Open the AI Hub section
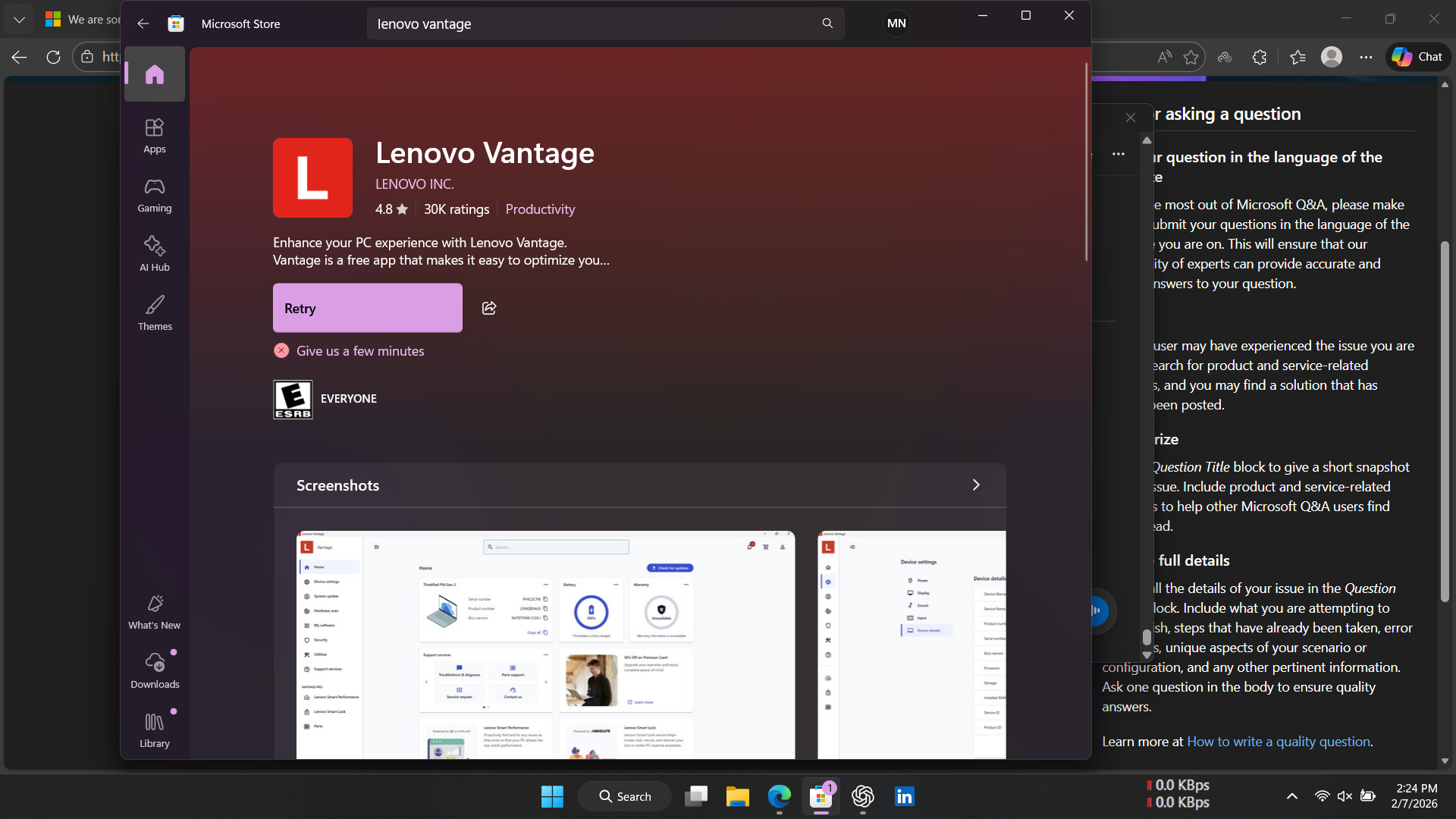Image resolution: width=1456 pixels, height=819 pixels. [x=155, y=254]
